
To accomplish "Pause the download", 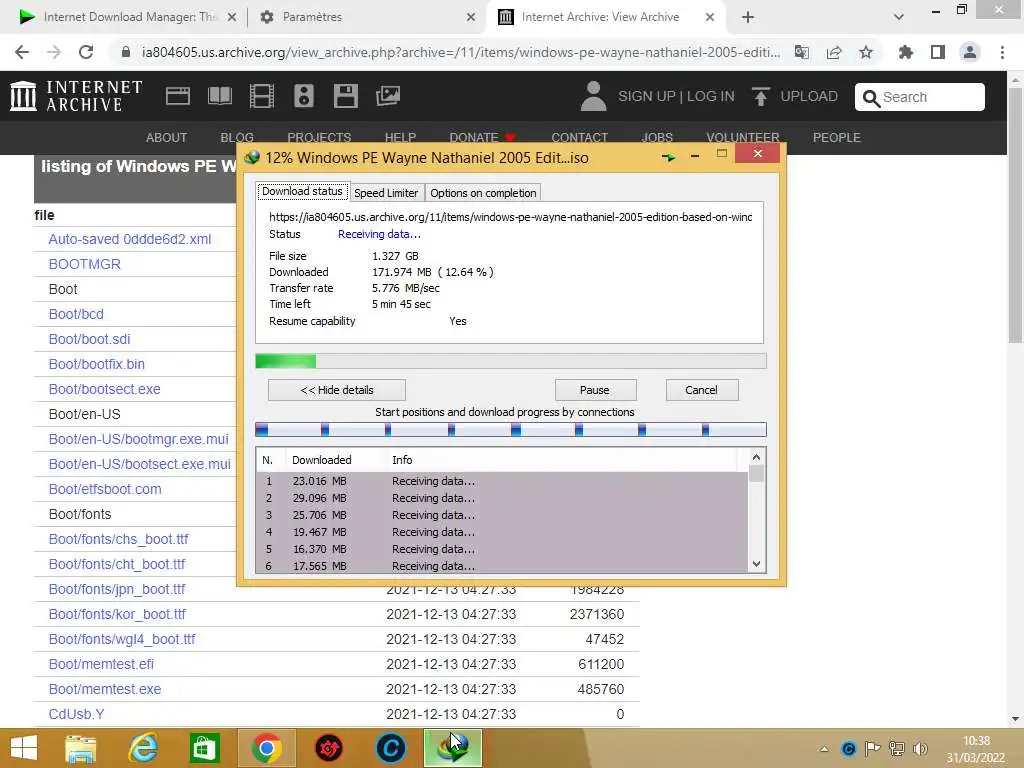I will [595, 390].
